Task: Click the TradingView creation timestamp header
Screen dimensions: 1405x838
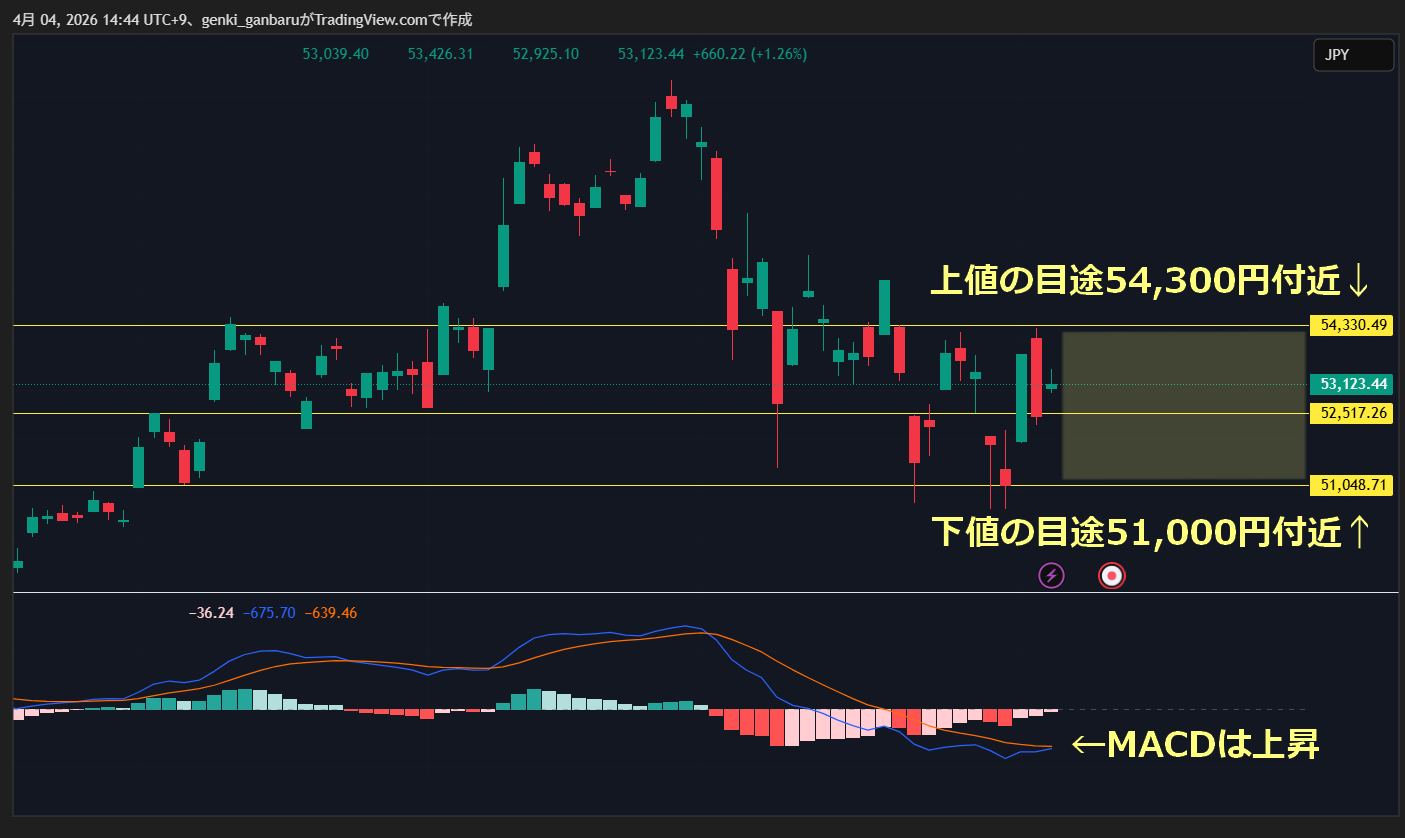Action: (x=242, y=19)
